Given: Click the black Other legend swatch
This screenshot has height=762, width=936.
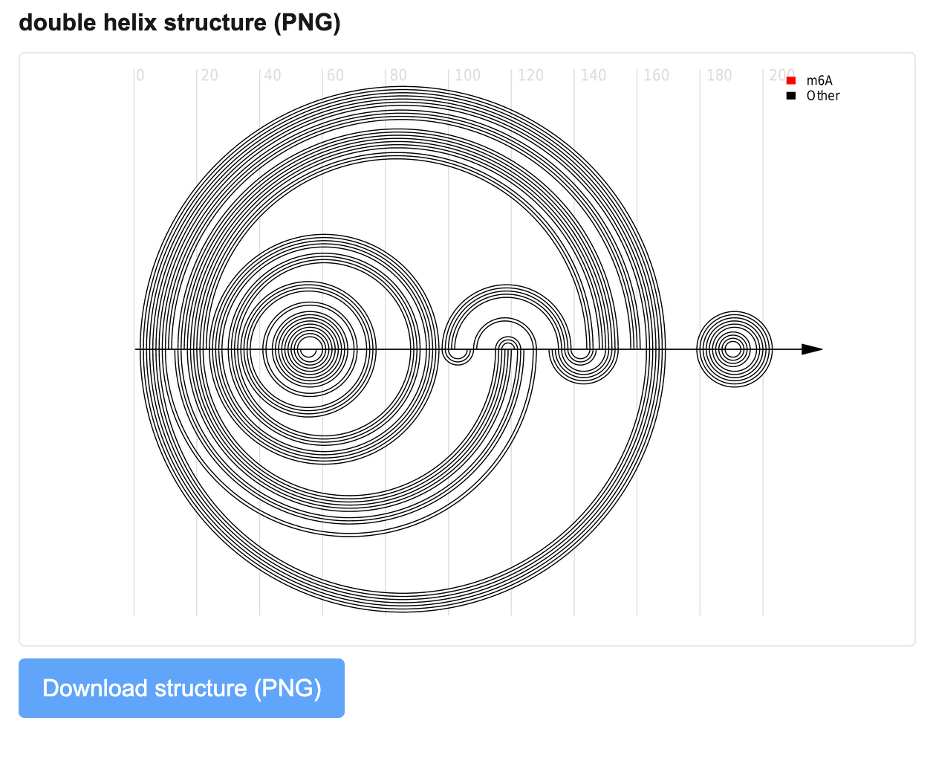Looking at the screenshot, I should point(791,96).
